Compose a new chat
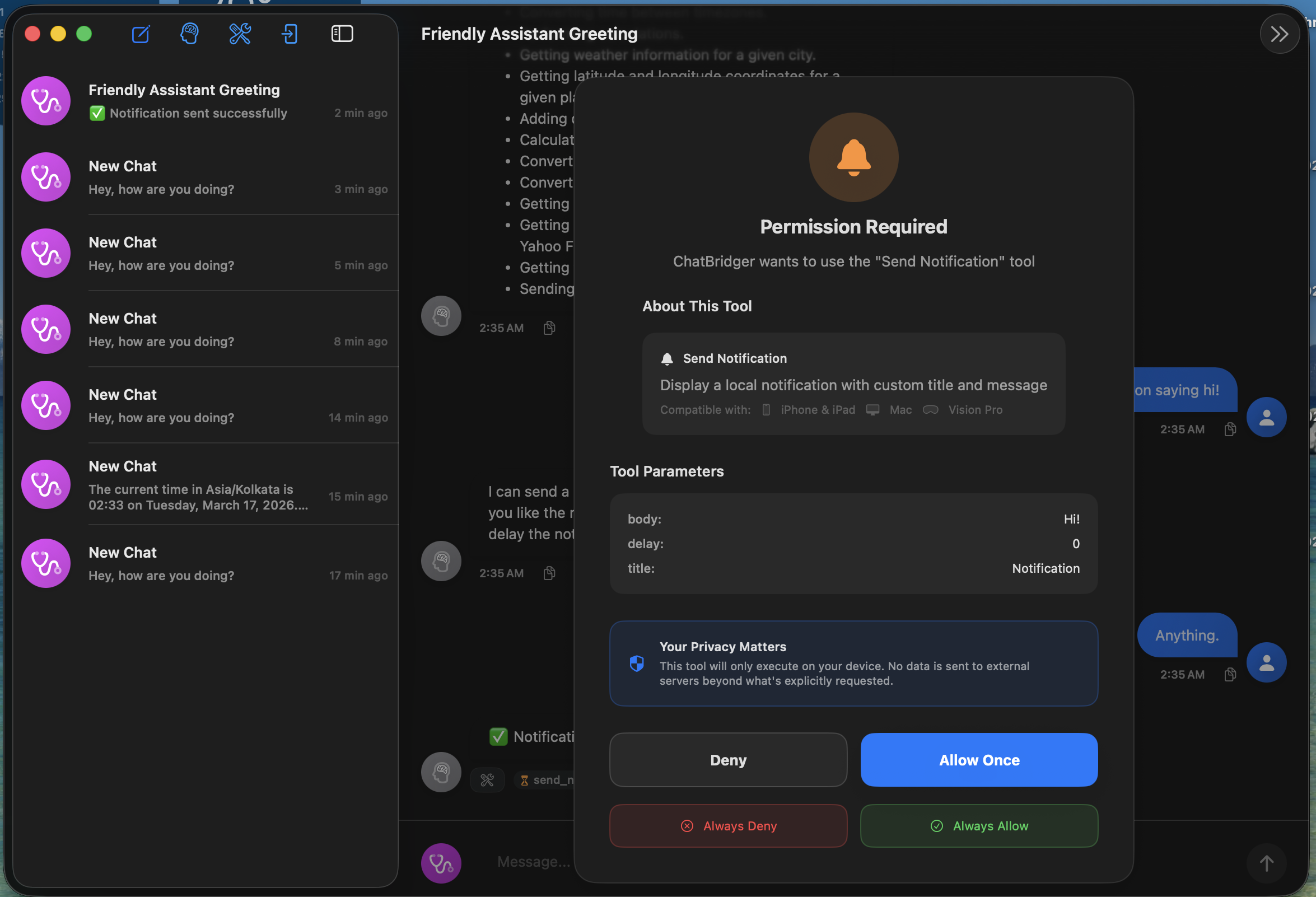 click(x=141, y=34)
